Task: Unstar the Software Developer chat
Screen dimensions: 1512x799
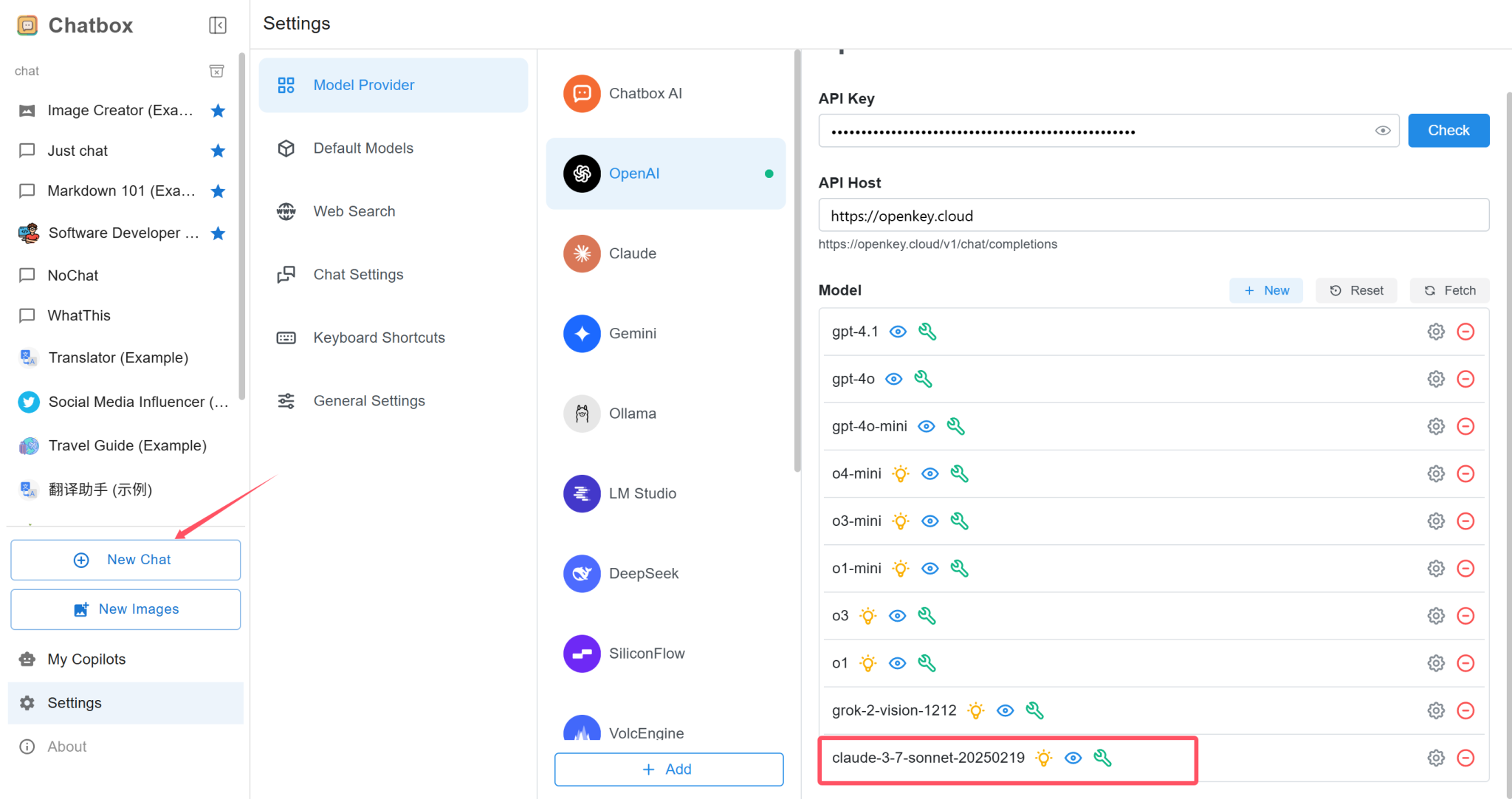Action: coord(218,233)
